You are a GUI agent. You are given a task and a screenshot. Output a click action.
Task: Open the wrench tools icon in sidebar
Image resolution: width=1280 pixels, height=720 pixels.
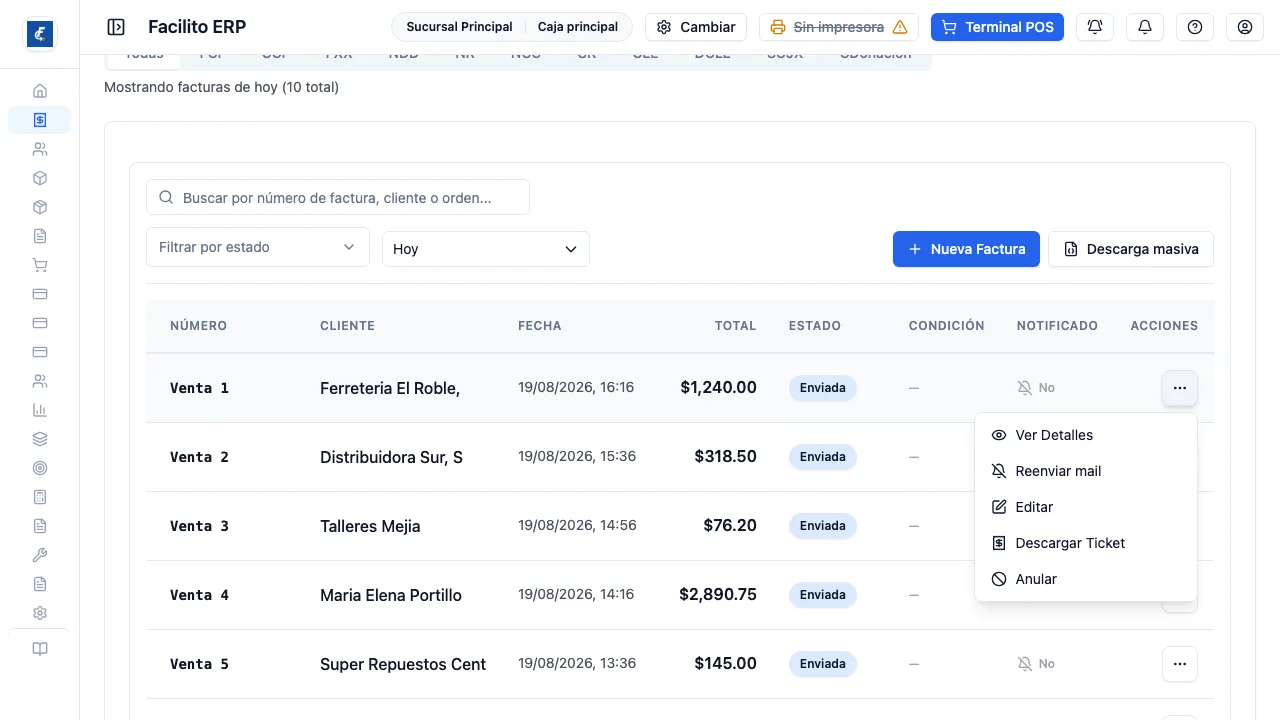pyautogui.click(x=40, y=555)
